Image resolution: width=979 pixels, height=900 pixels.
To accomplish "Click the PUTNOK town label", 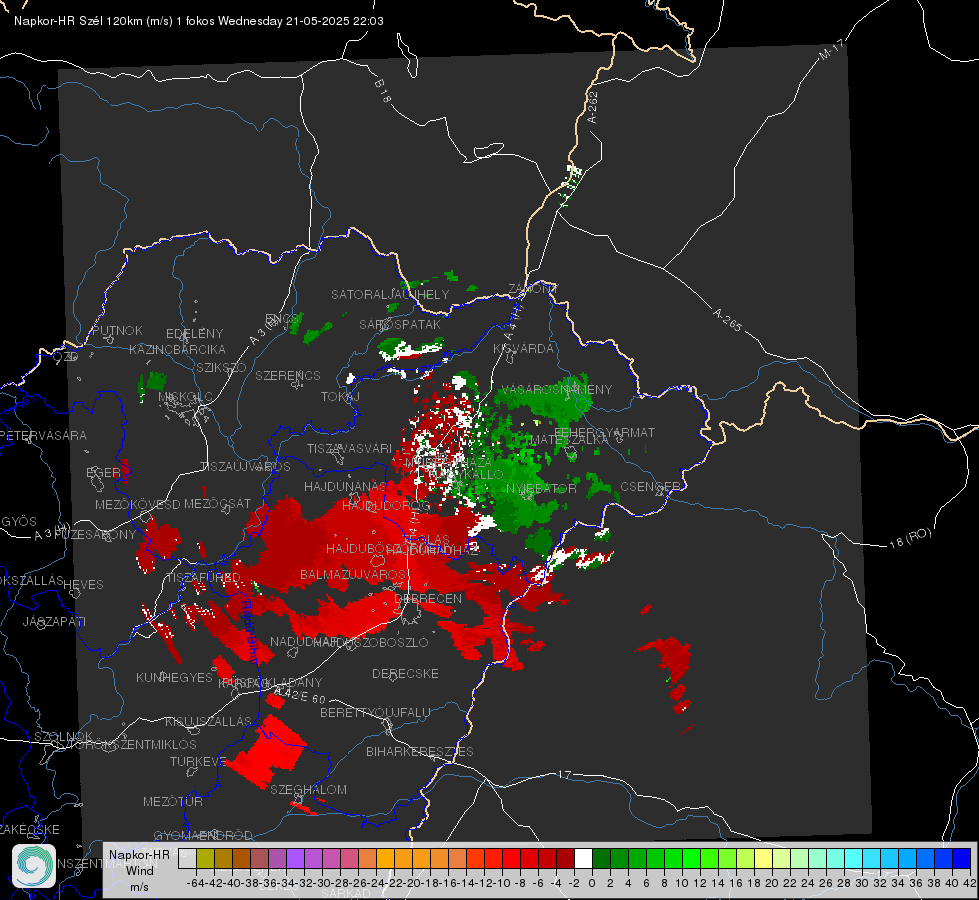I will pyautogui.click(x=117, y=330).
